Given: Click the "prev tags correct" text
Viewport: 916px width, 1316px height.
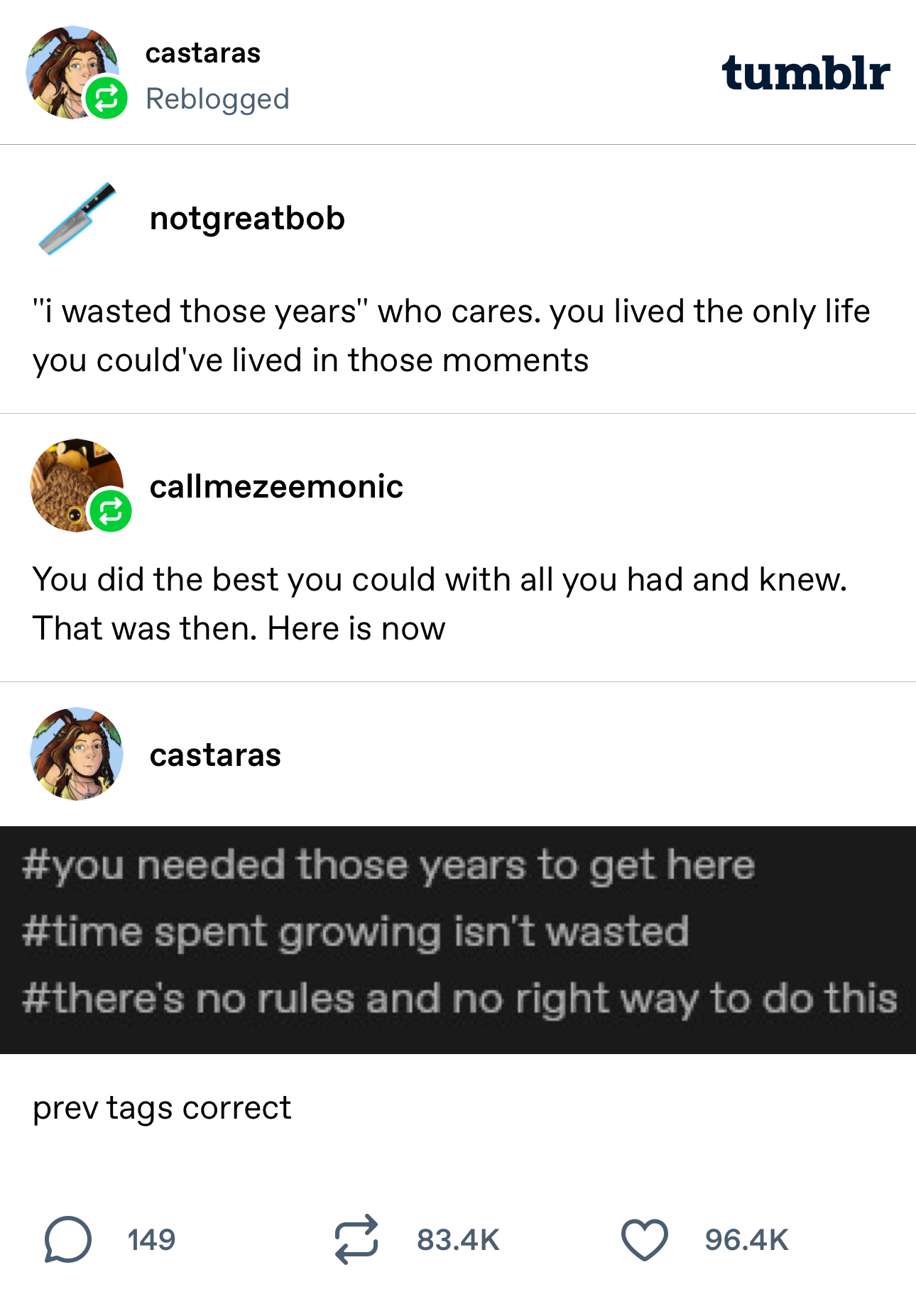Looking at the screenshot, I should point(162,1107).
